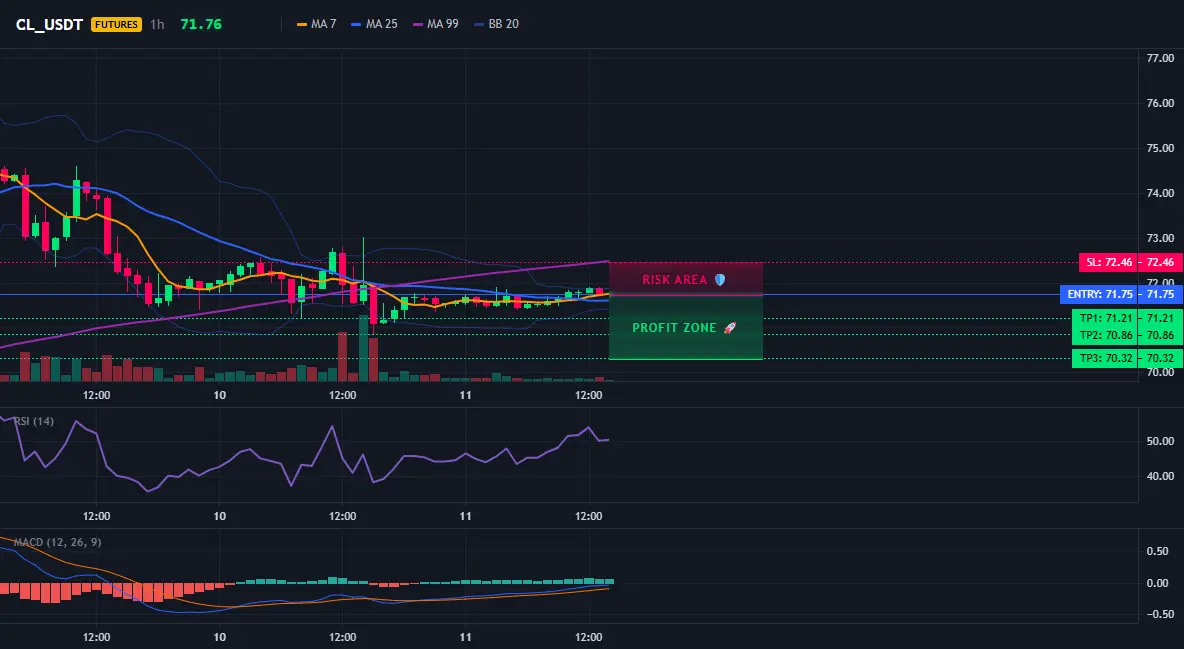Click the MACD 0.50 axis label
Viewport: 1184px width, 649px height.
[x=1158, y=552]
